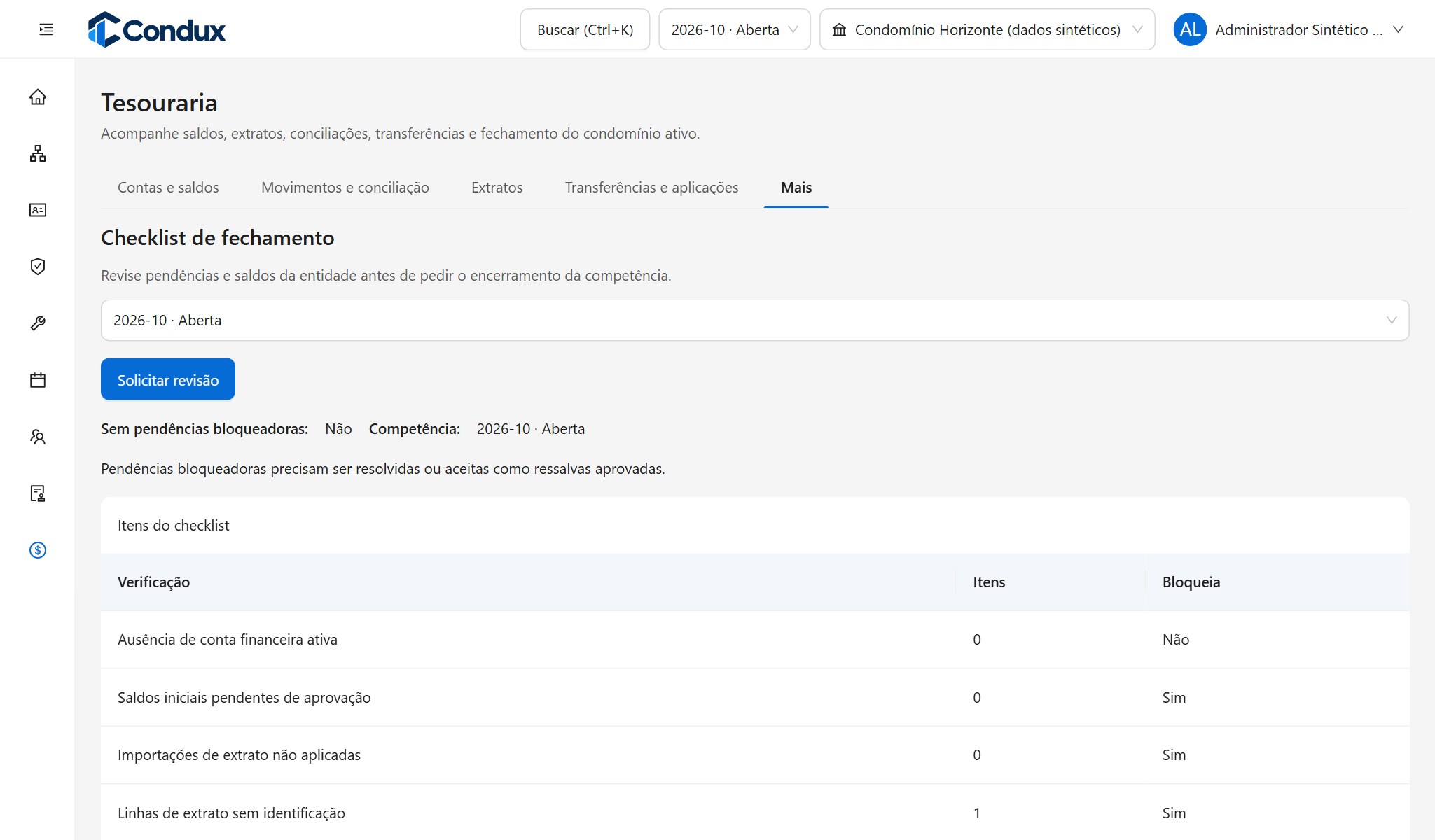Open the Condomínio Horizonte selector
Image resolution: width=1435 pixels, height=840 pixels.
tap(987, 29)
